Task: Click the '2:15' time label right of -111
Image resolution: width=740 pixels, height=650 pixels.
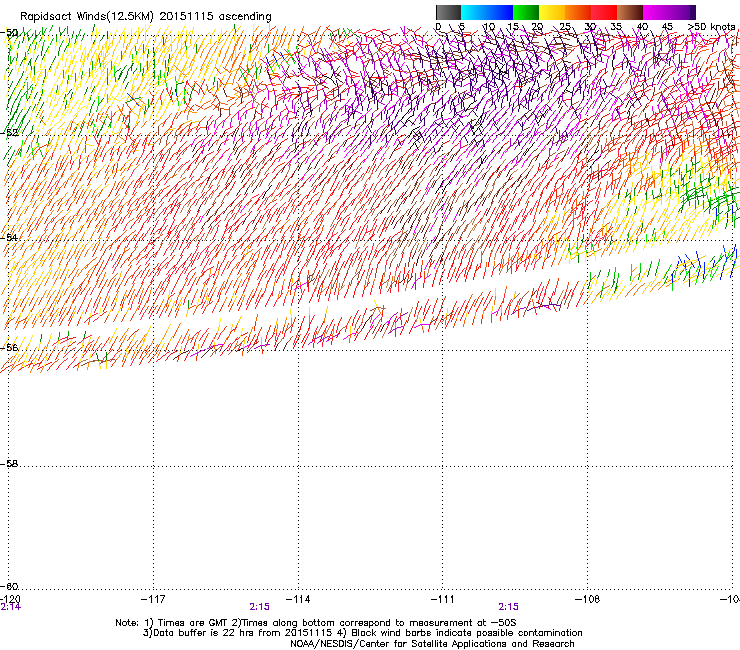Action: point(508,607)
